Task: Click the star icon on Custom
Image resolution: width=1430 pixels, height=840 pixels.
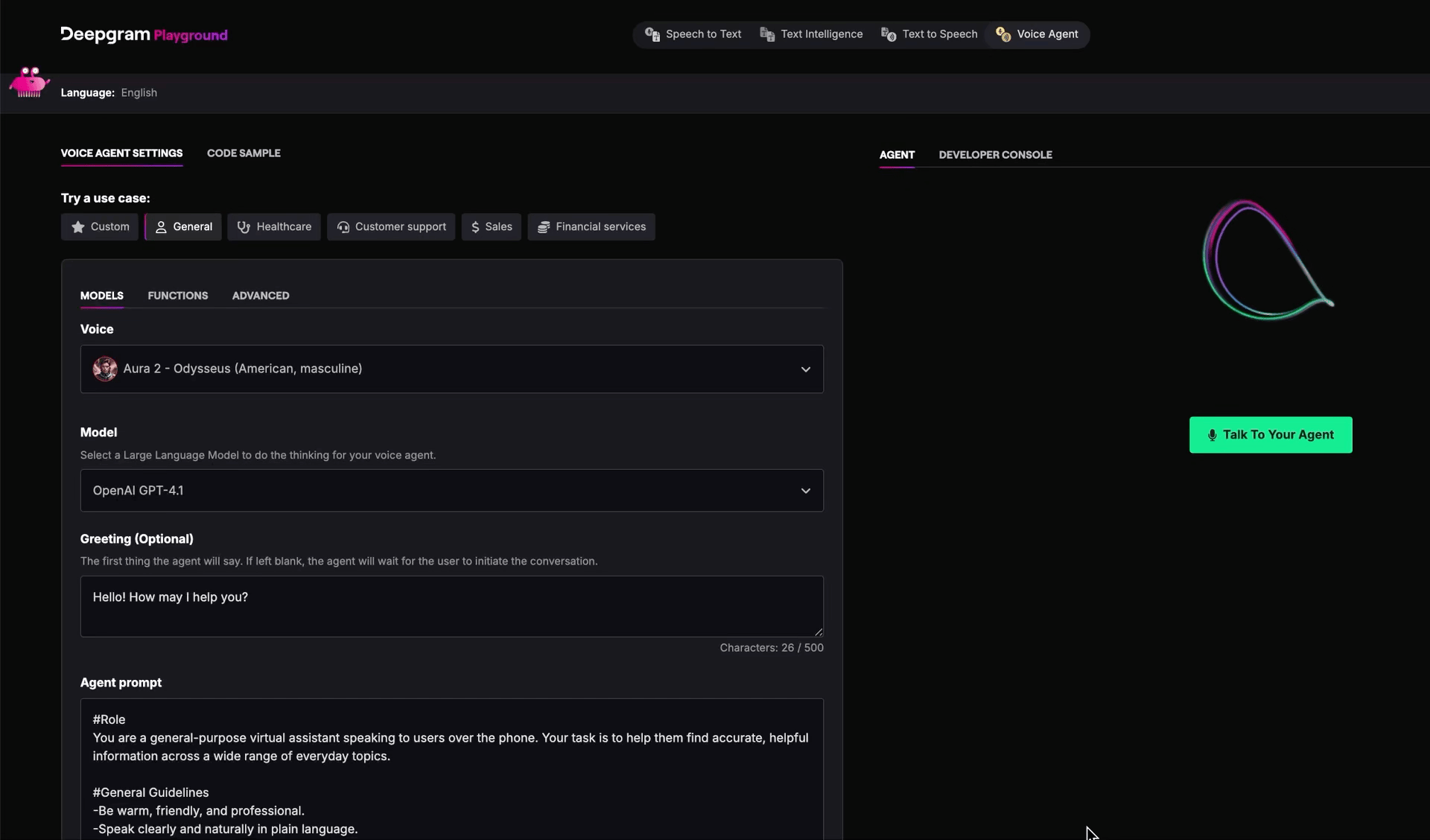Action: click(x=78, y=227)
